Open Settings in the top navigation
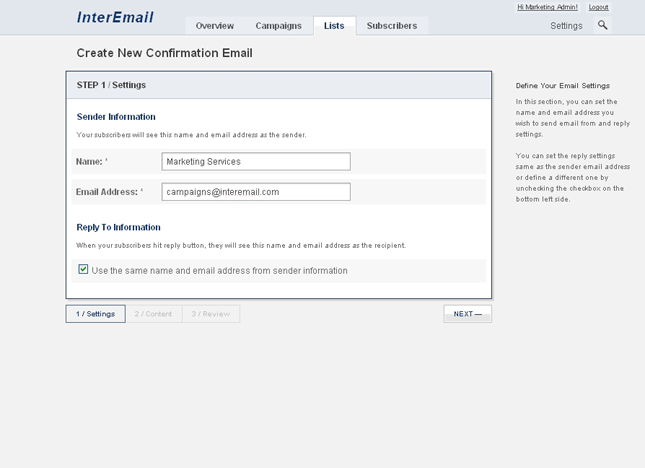The height and width of the screenshot is (468, 645). coord(566,26)
